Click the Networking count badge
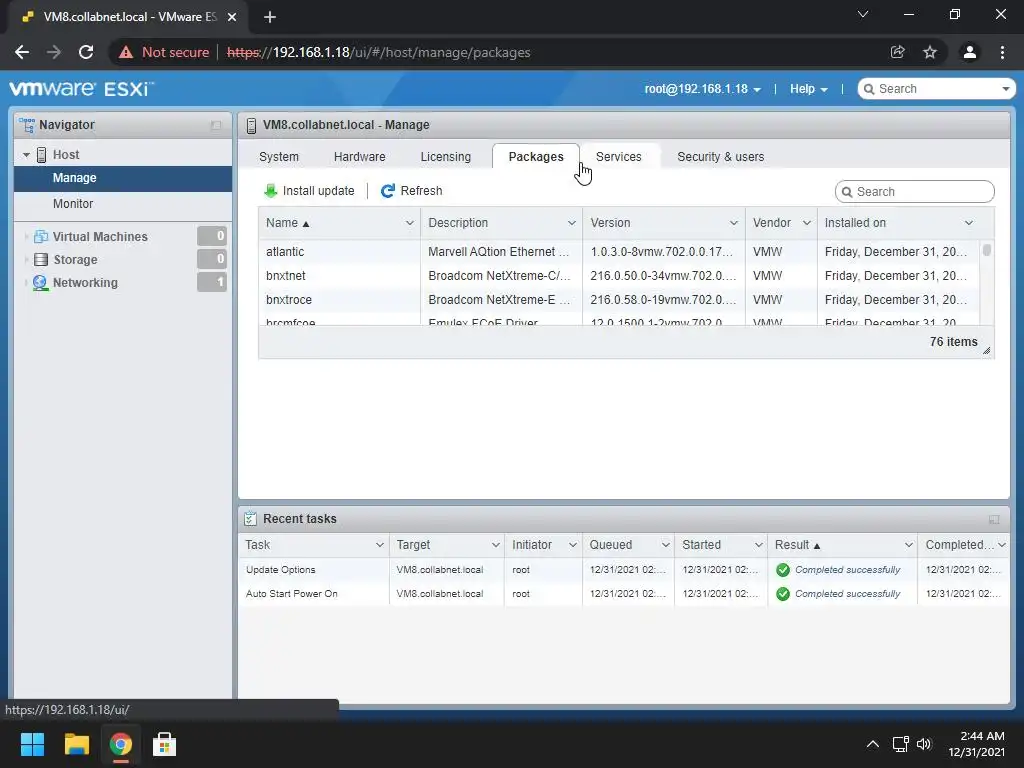The image size is (1024, 768). pyautogui.click(x=212, y=282)
